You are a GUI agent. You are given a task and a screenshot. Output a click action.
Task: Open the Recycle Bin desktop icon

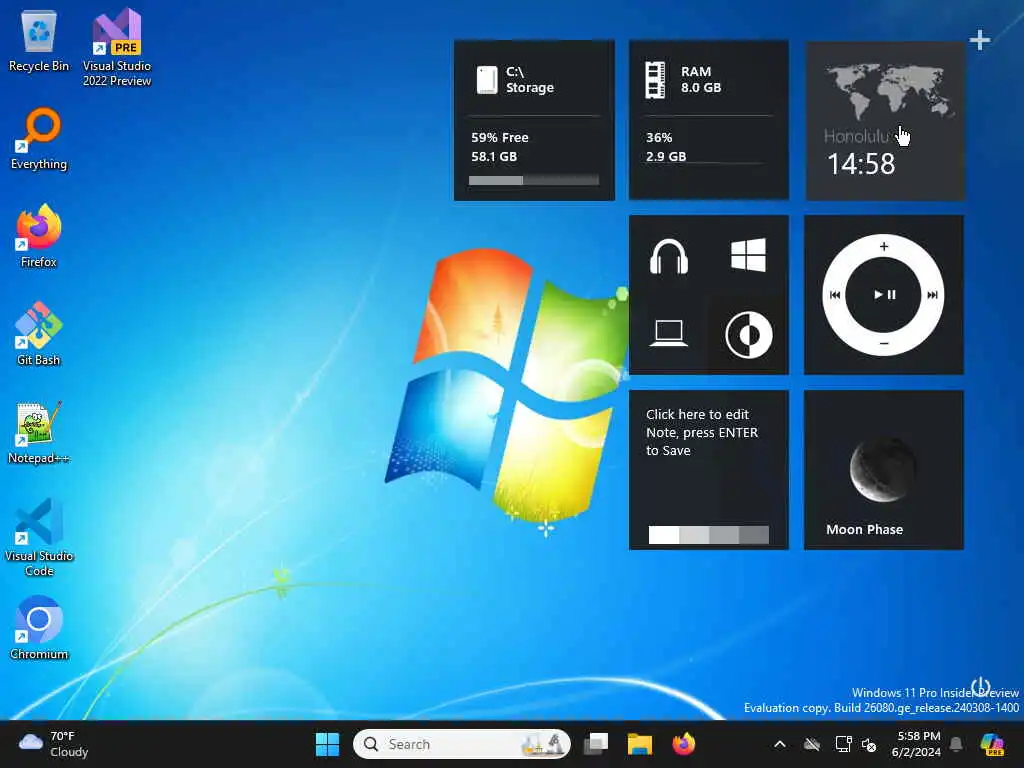point(39,41)
